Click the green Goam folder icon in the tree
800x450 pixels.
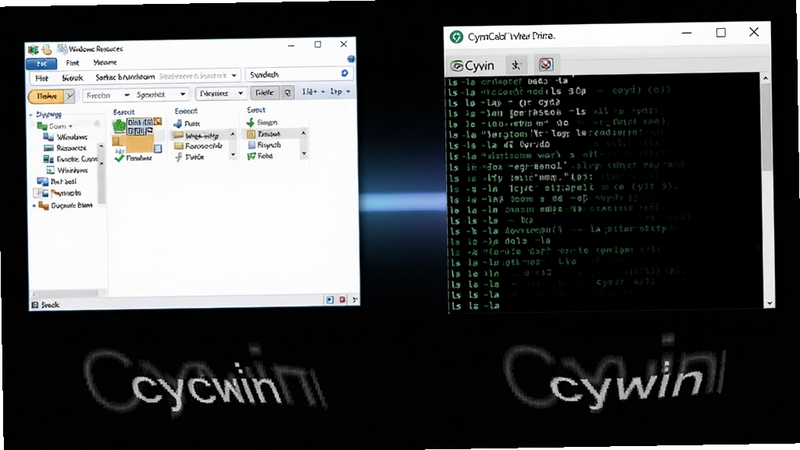42,126
